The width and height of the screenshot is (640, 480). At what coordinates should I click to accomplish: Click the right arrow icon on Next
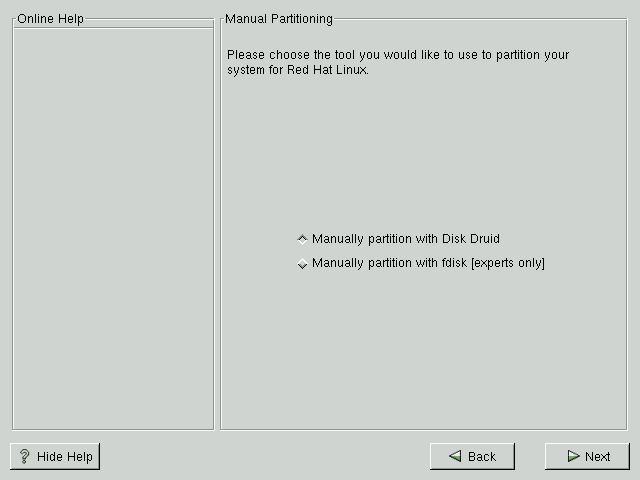click(x=573, y=456)
